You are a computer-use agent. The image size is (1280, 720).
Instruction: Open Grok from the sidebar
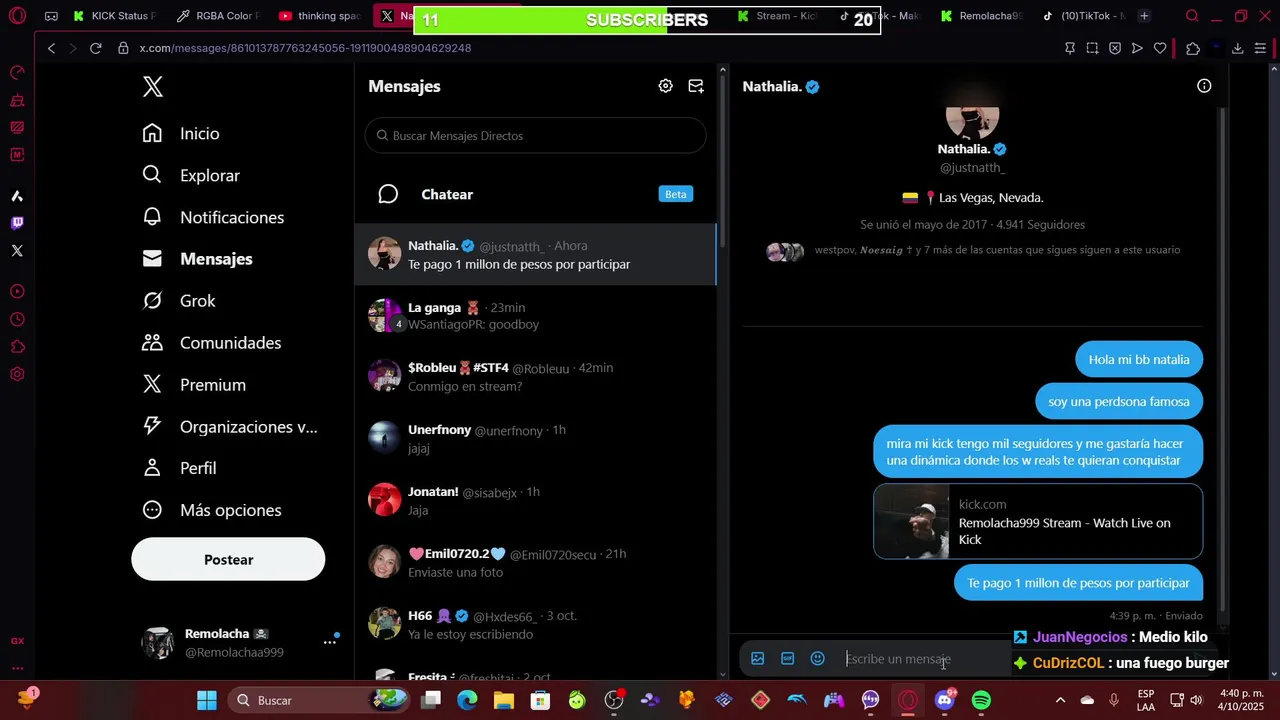(179, 301)
